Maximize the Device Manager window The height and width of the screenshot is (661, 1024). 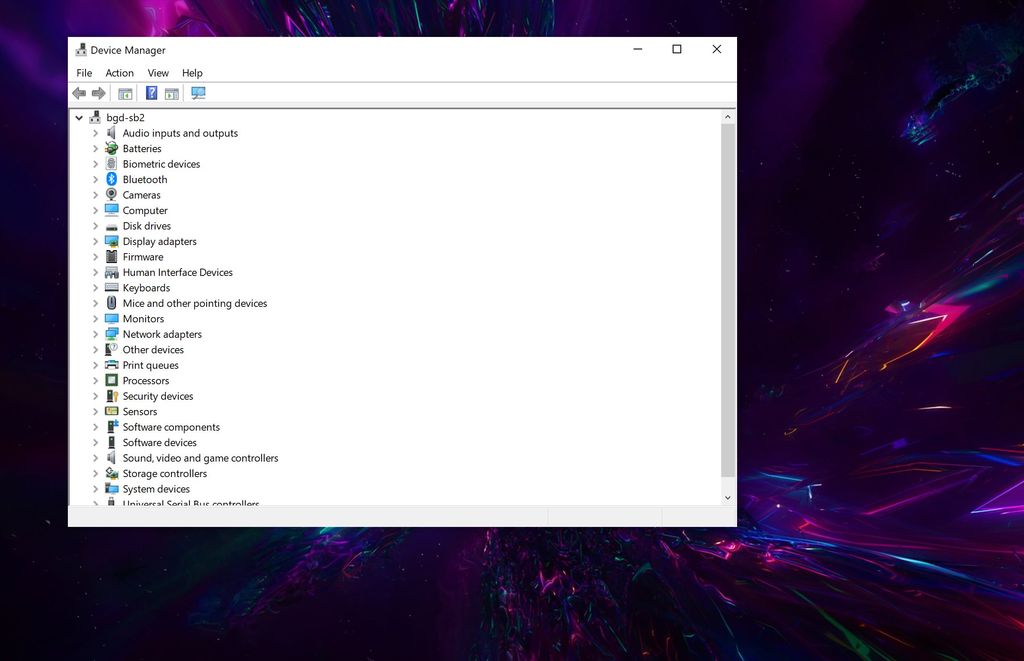coord(677,50)
